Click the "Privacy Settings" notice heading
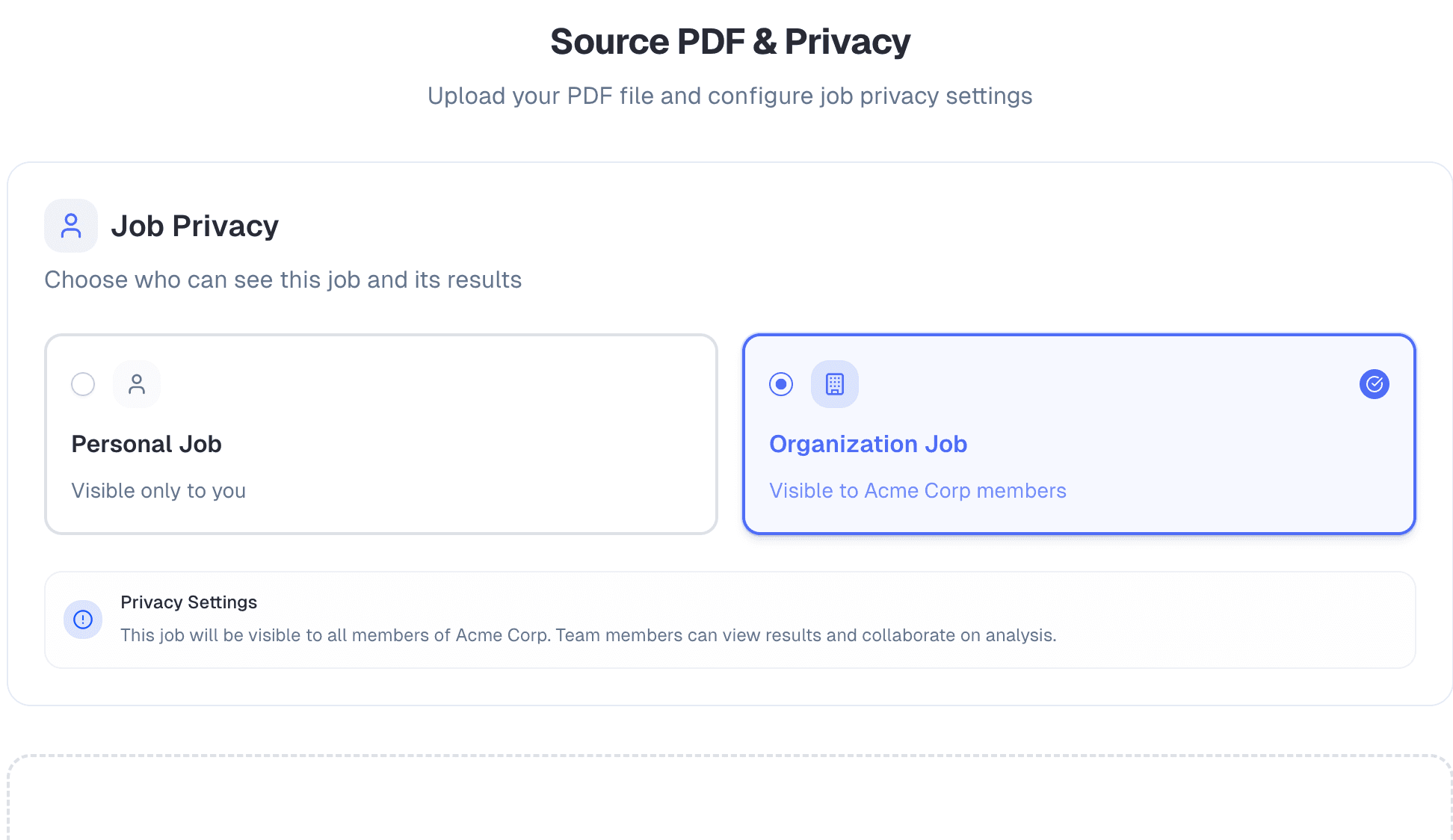Viewport: 1453px width, 840px height. click(x=188, y=602)
